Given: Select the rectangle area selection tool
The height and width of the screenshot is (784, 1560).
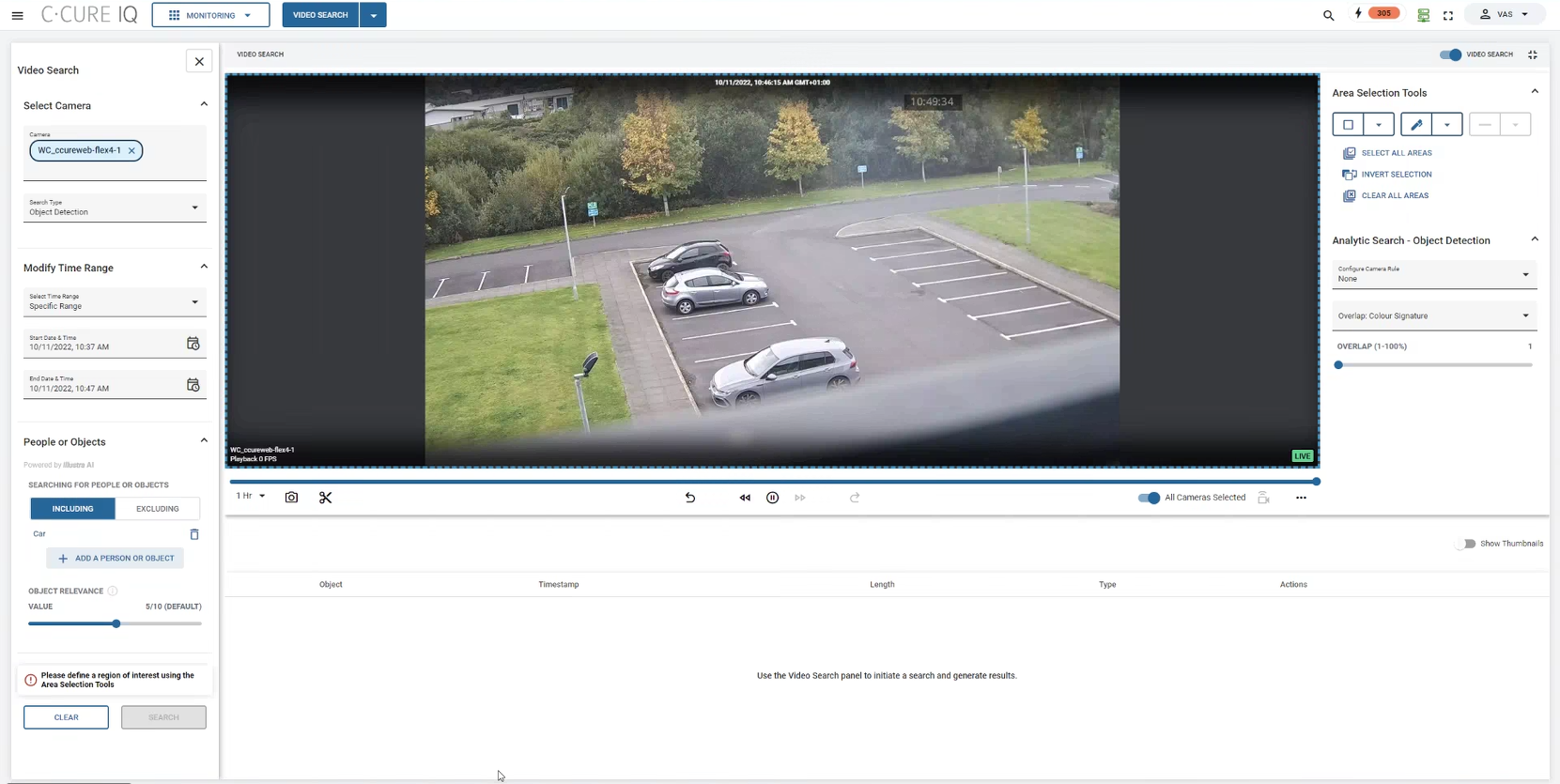Looking at the screenshot, I should coord(1348,125).
